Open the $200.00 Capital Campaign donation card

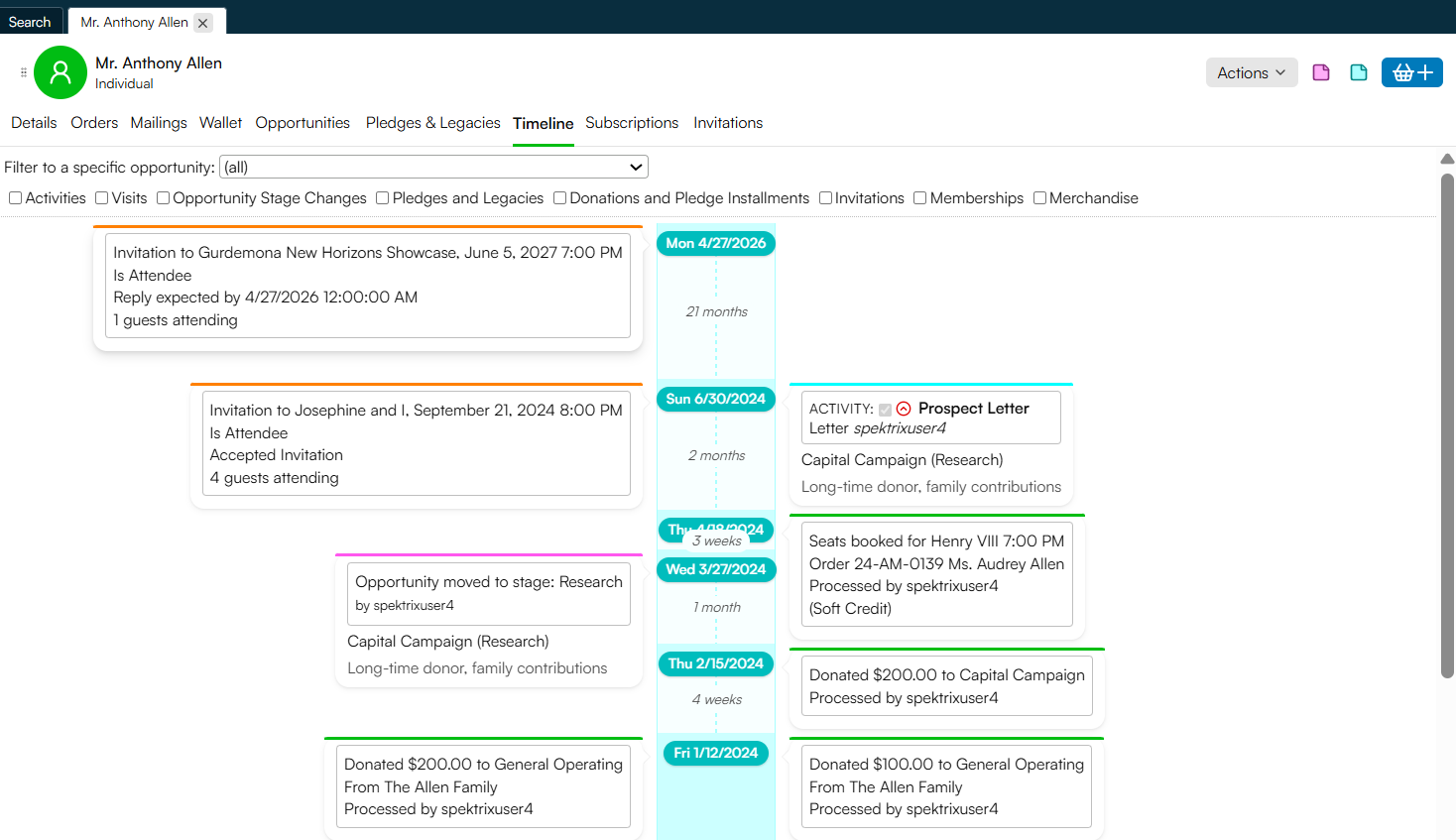[947, 686]
